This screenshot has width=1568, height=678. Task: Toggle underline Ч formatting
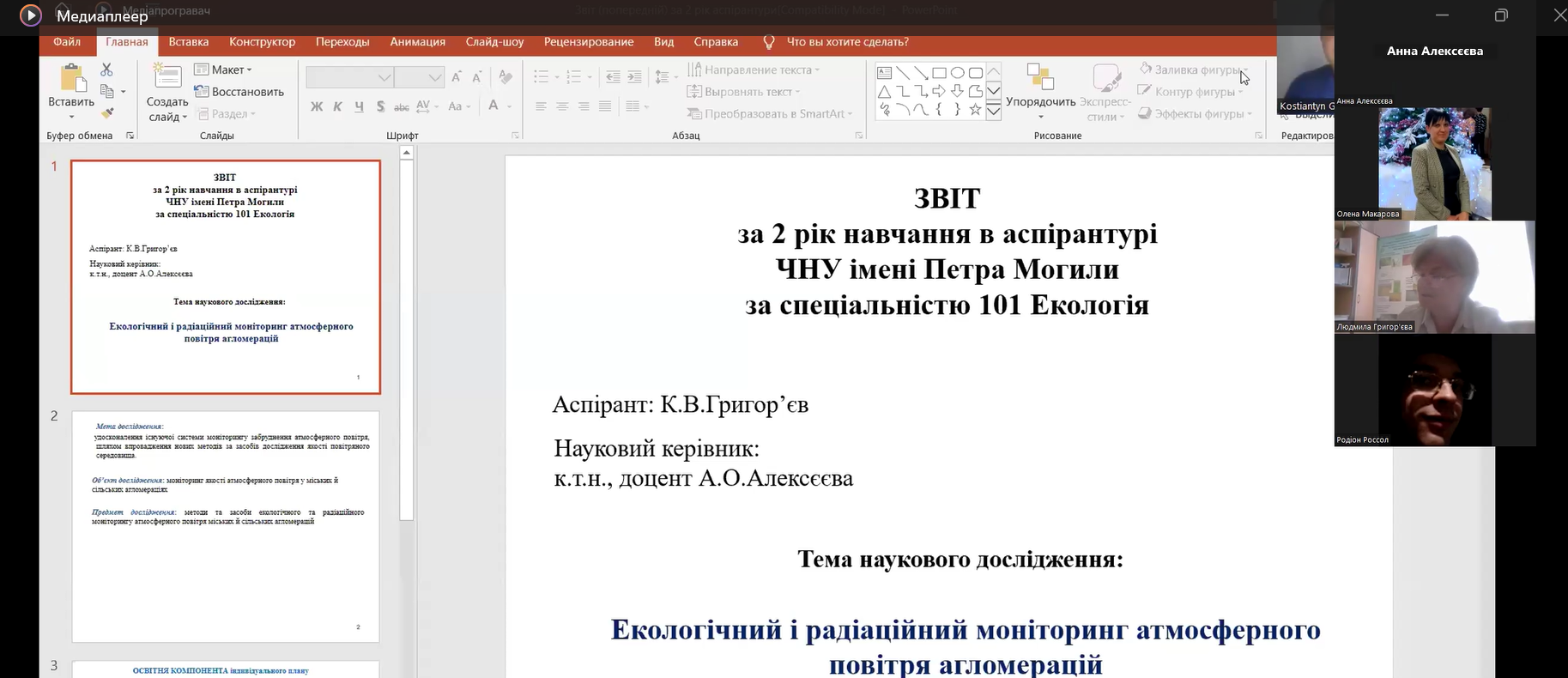[359, 106]
